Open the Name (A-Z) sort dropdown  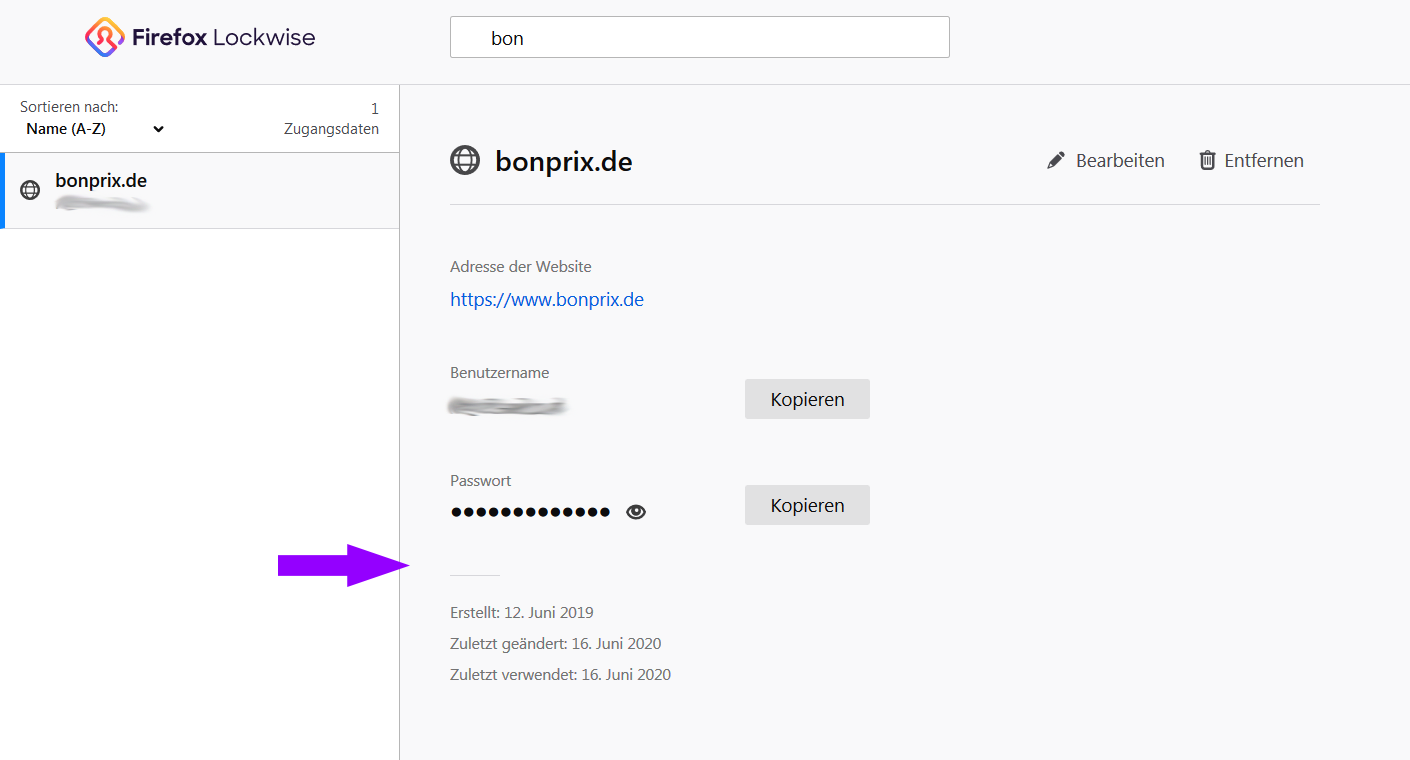point(95,129)
